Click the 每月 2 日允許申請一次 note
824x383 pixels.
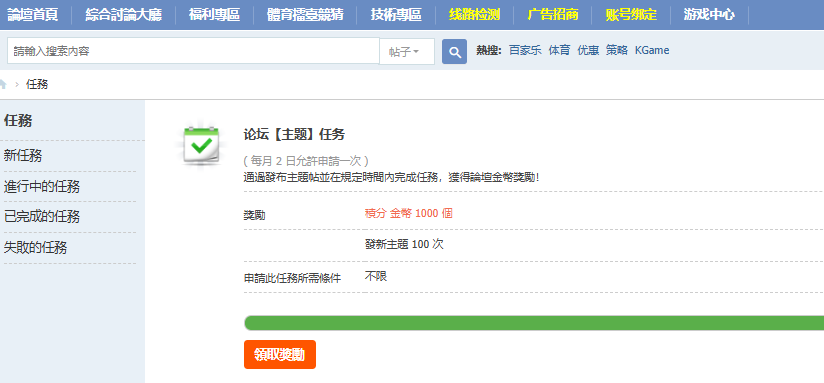(306, 161)
